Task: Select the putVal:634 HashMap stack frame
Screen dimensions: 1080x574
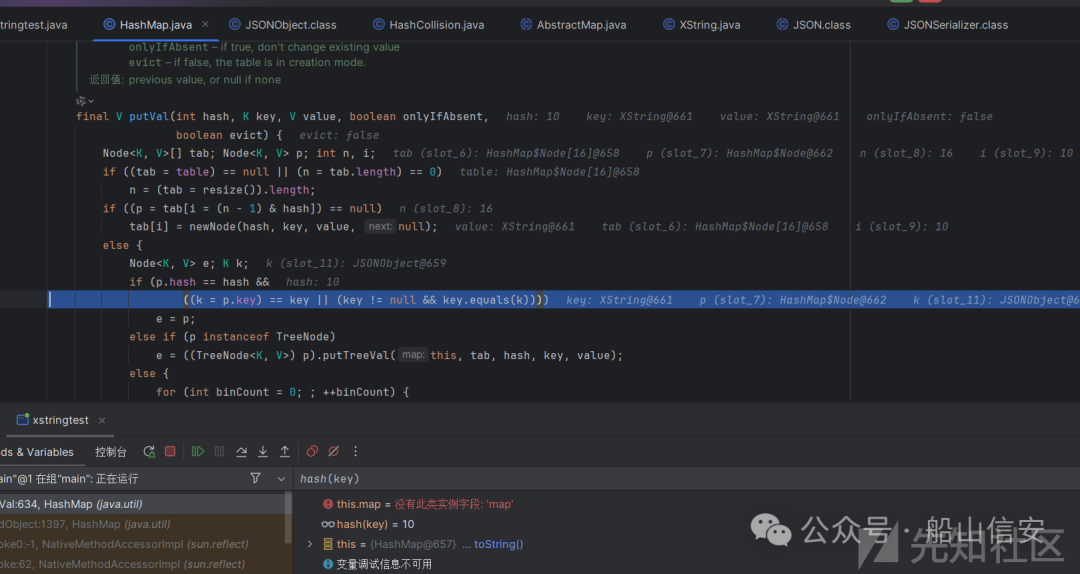Action: 143,504
